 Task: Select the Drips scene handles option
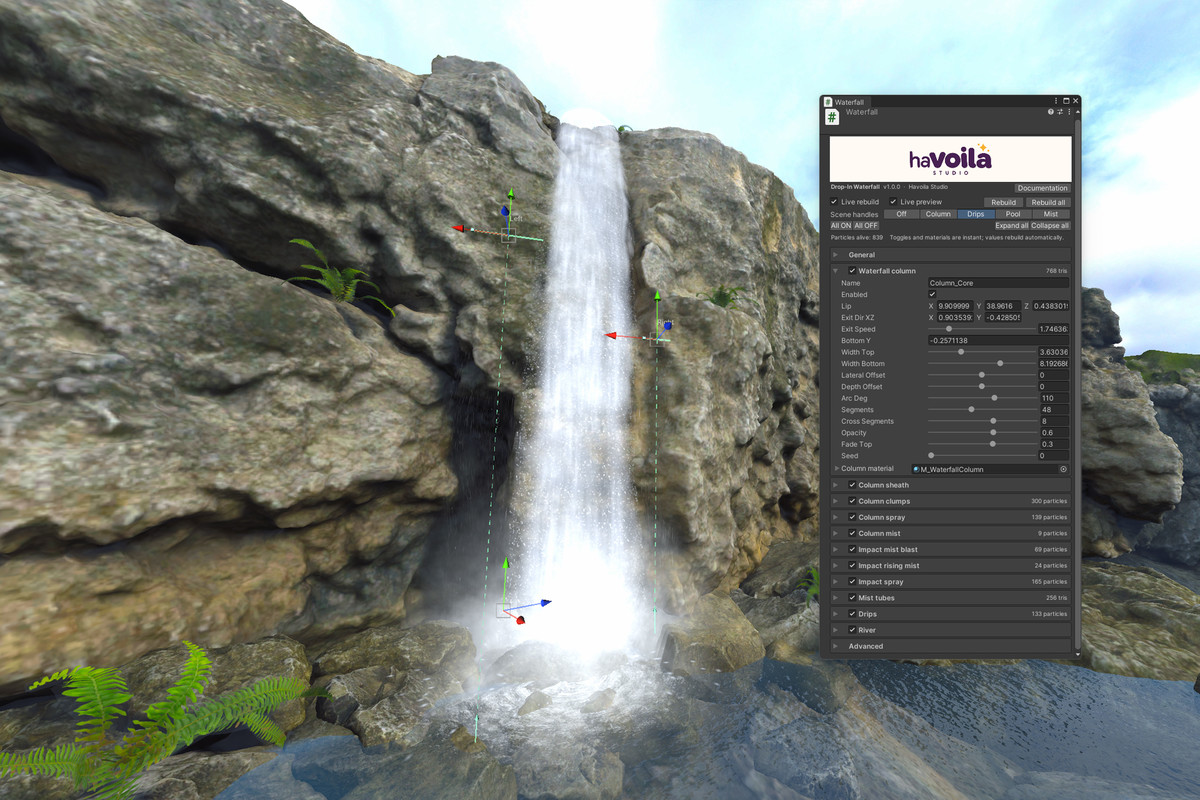click(976, 214)
